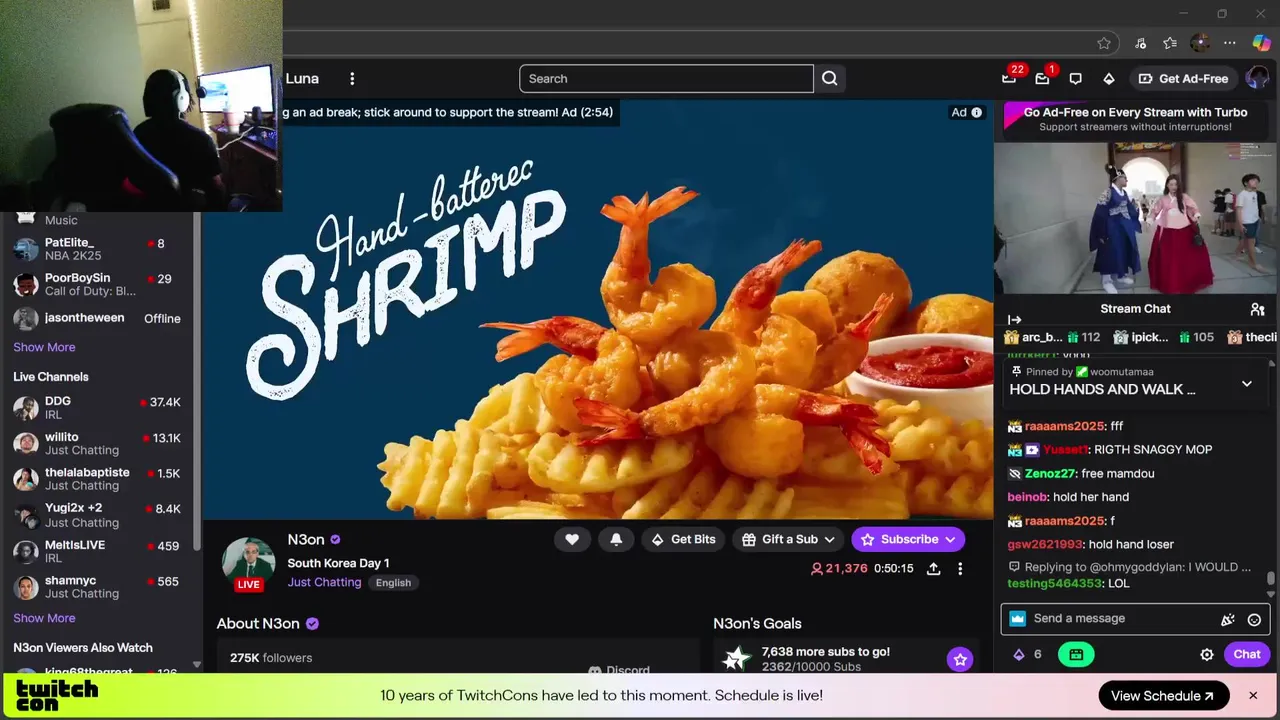Click the Get Ad-Free button

[1184, 79]
